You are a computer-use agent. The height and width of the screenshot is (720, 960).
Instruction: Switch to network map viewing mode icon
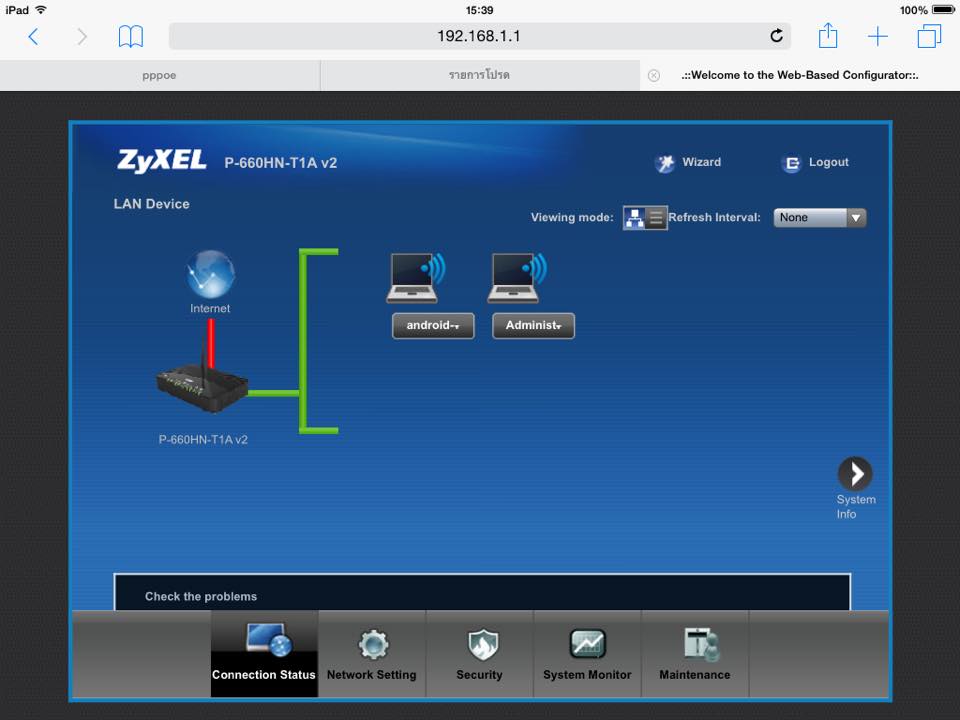[x=634, y=217]
